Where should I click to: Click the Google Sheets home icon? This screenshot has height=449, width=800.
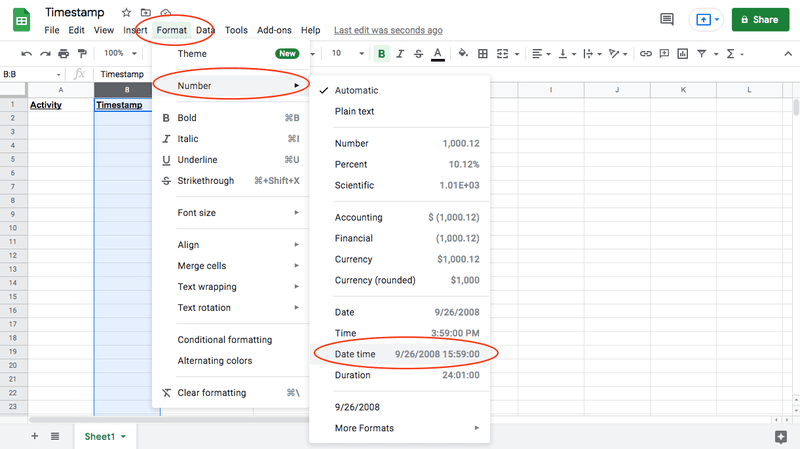pos(21,20)
